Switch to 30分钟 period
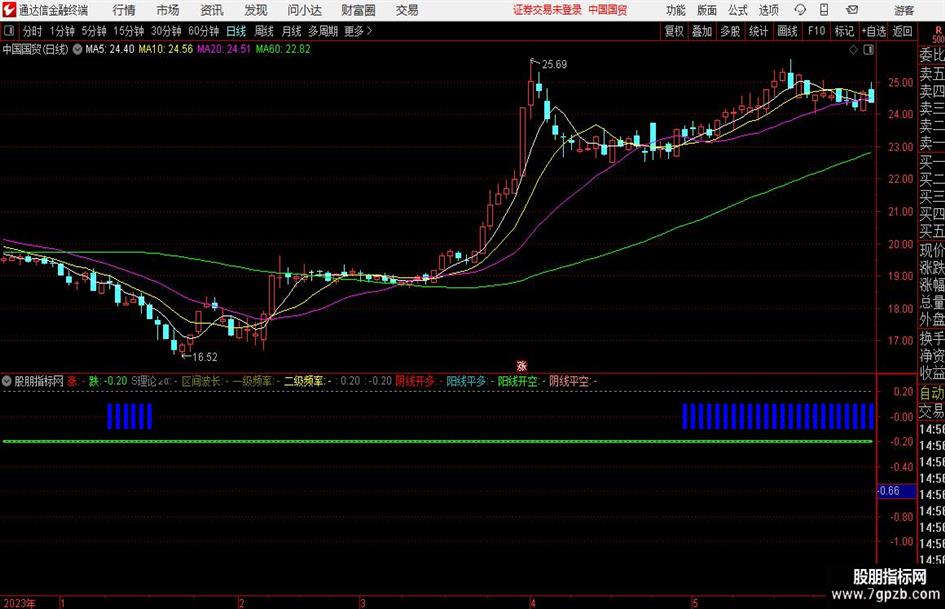Screen dimensions: 945x609 (x=166, y=31)
